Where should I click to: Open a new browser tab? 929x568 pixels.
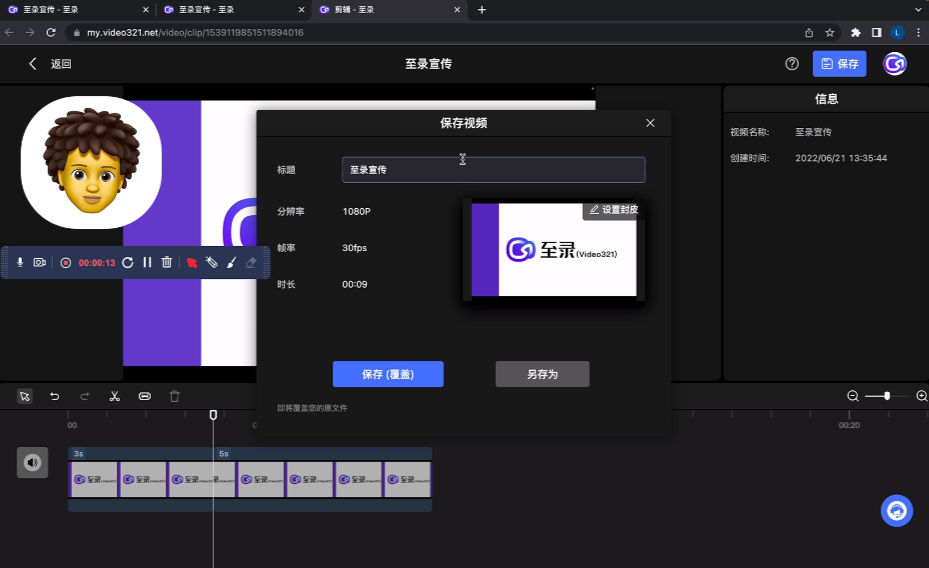pyautogui.click(x=482, y=9)
